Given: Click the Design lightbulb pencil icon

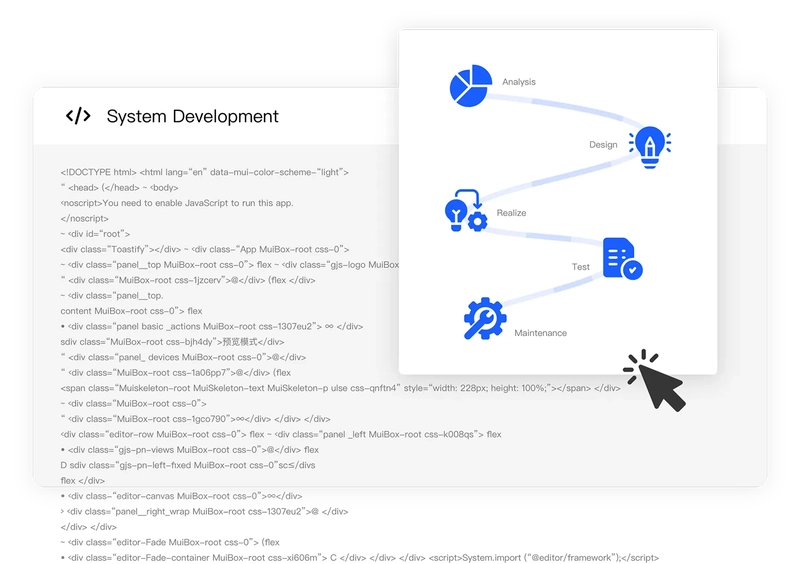Looking at the screenshot, I should pos(649,146).
